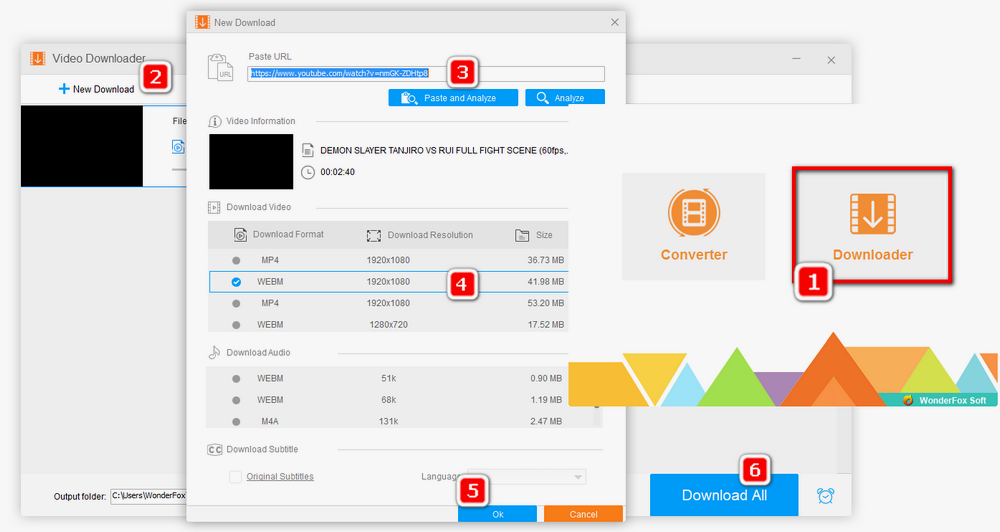Image resolution: width=1000 pixels, height=532 pixels.
Task: Click the Download Resolution column header
Action: point(420,235)
